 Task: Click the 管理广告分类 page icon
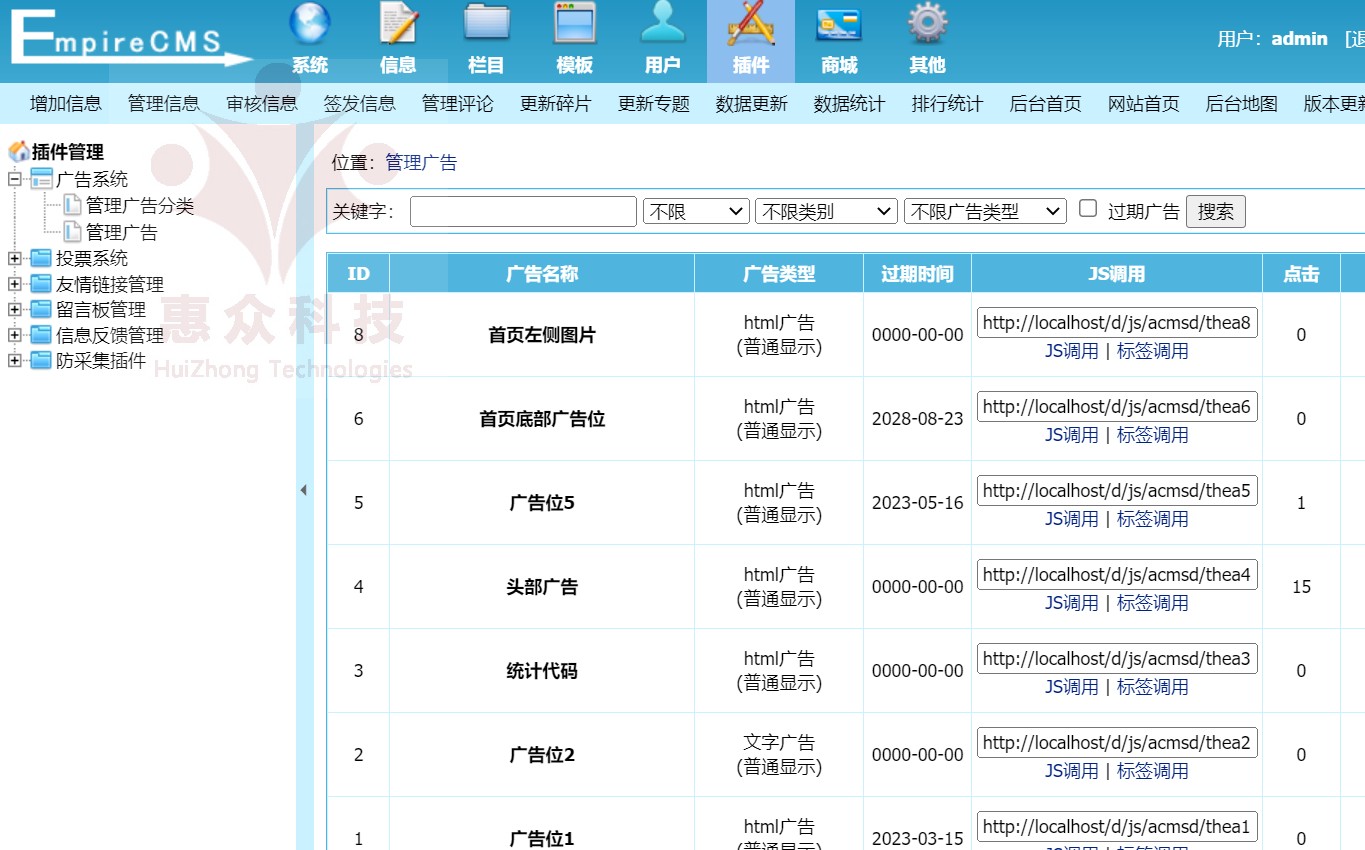click(x=72, y=205)
